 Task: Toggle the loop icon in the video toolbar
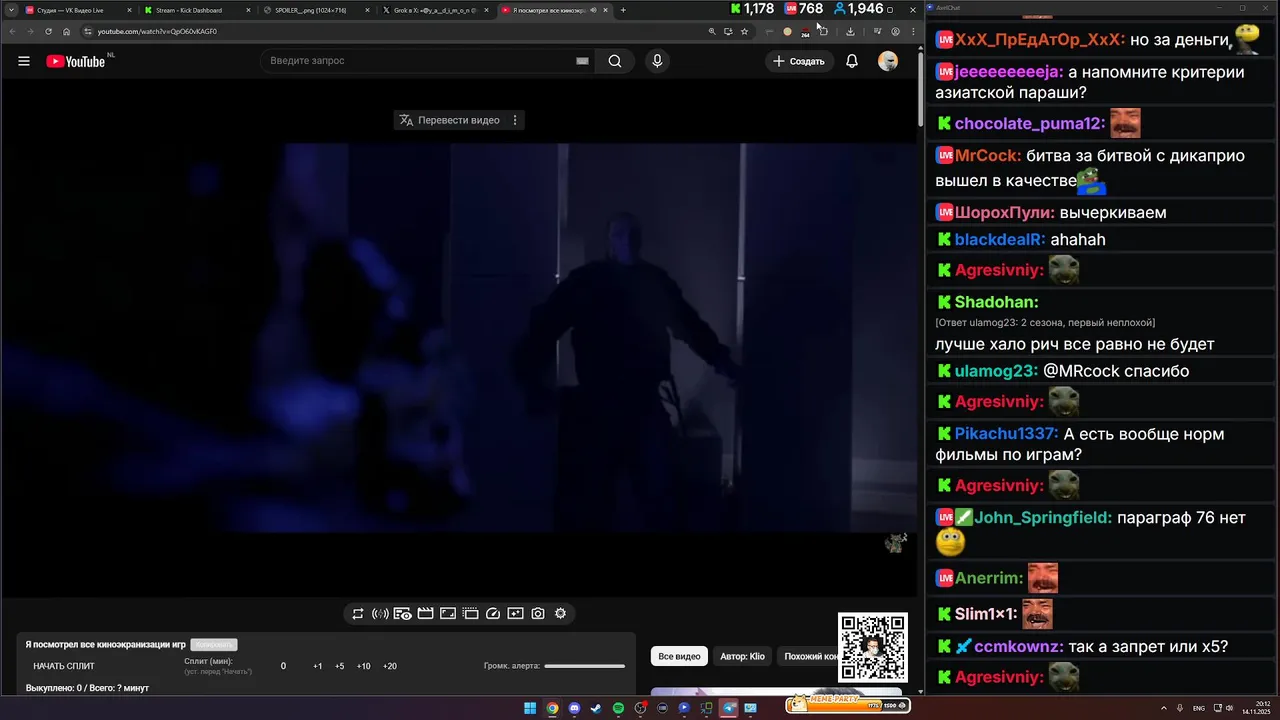pos(358,614)
